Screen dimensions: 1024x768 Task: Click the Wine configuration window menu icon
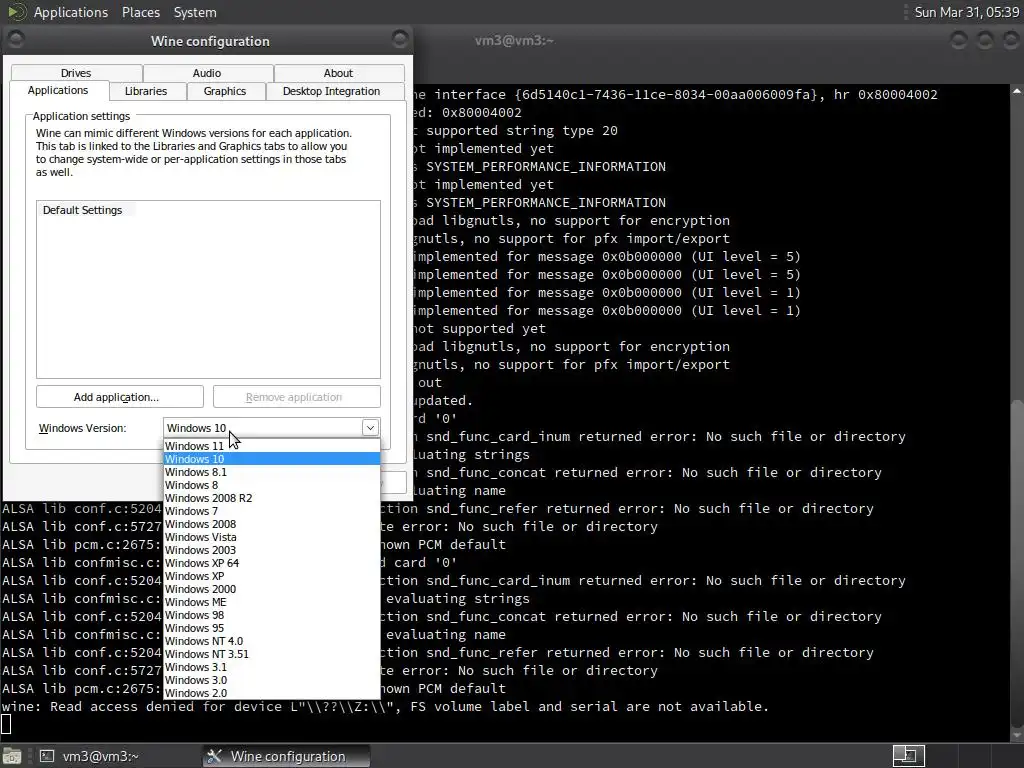point(16,40)
